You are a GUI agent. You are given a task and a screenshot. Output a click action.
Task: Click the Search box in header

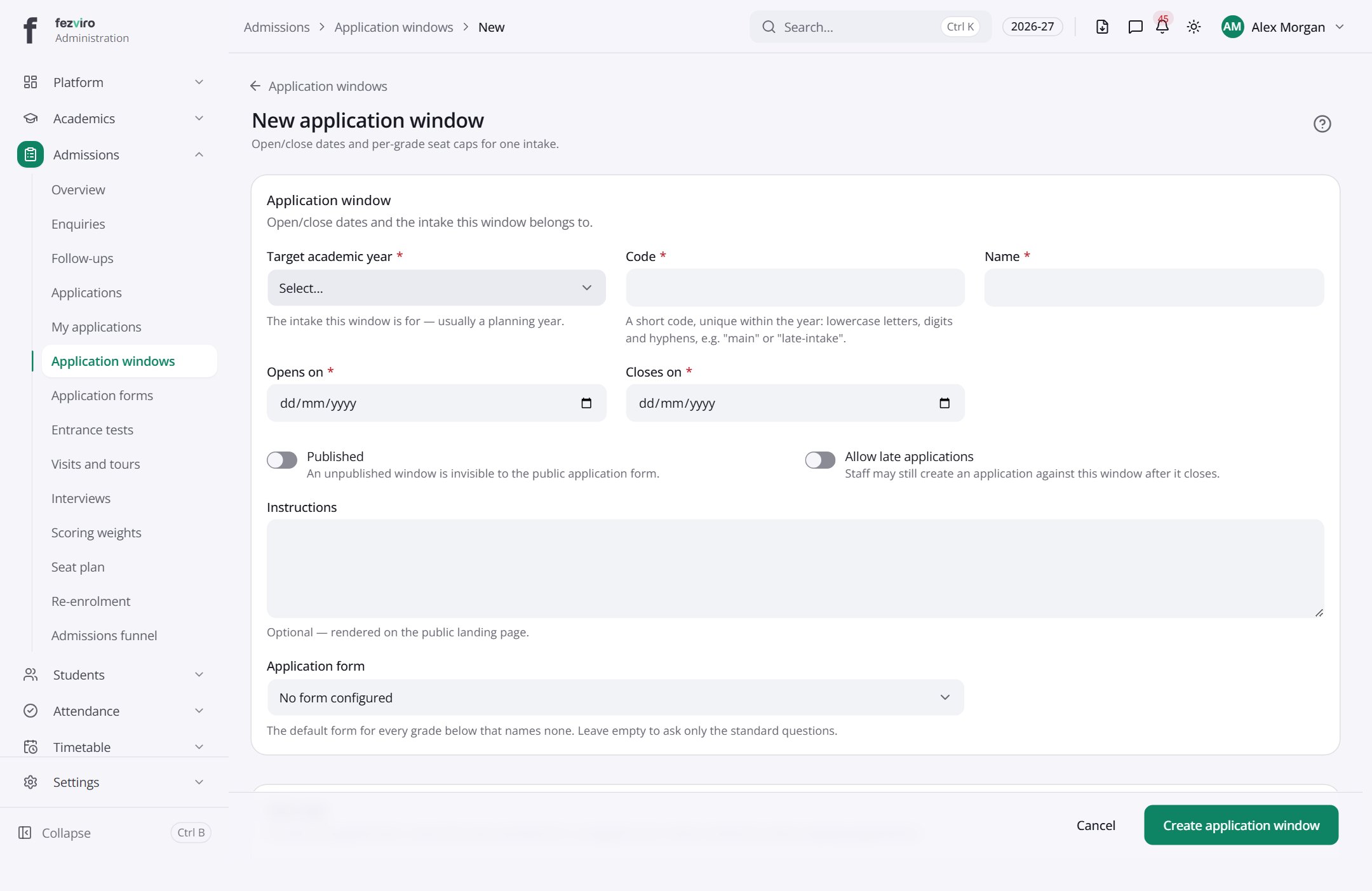(870, 27)
